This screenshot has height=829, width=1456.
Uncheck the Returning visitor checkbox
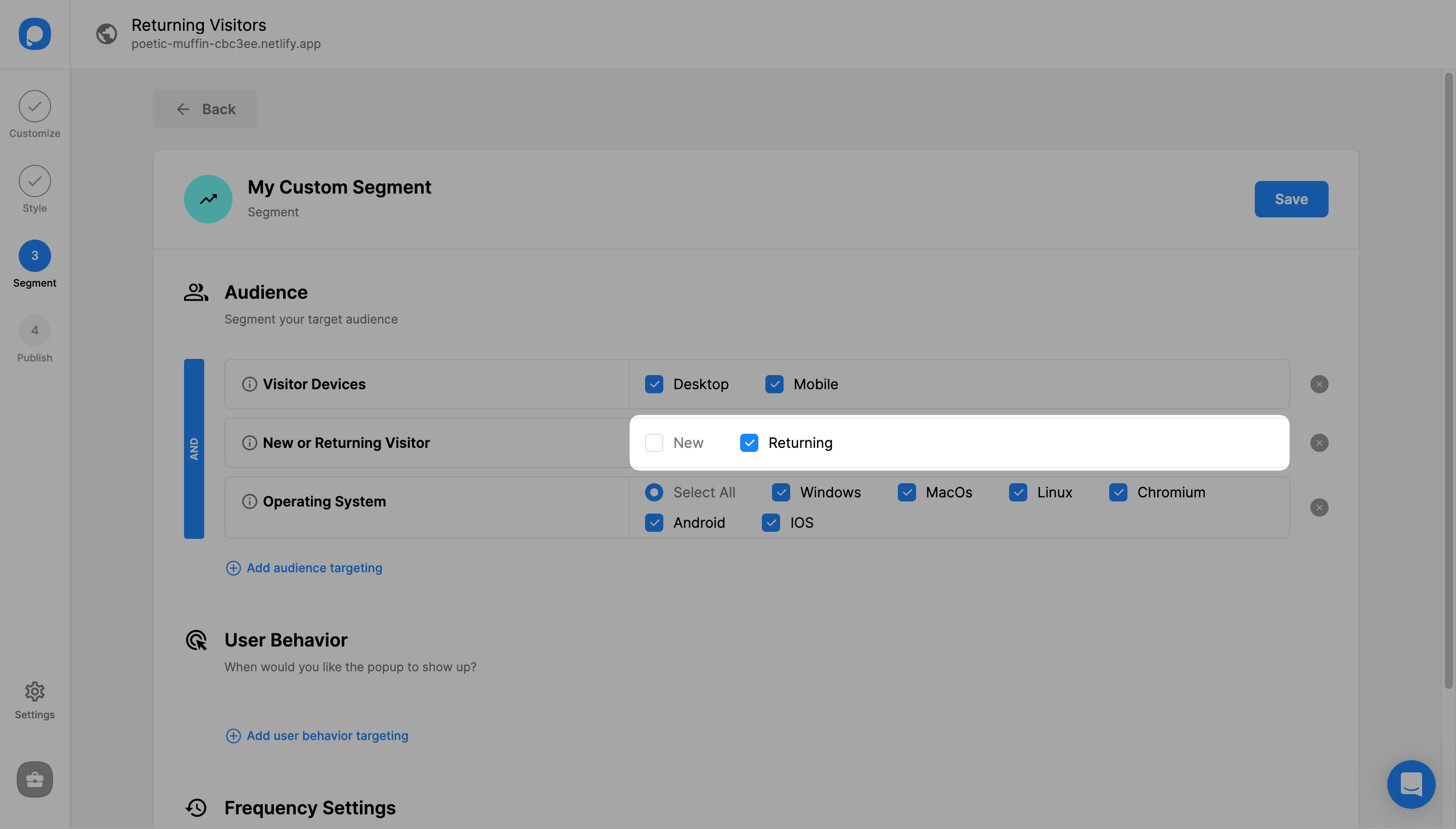(749, 443)
